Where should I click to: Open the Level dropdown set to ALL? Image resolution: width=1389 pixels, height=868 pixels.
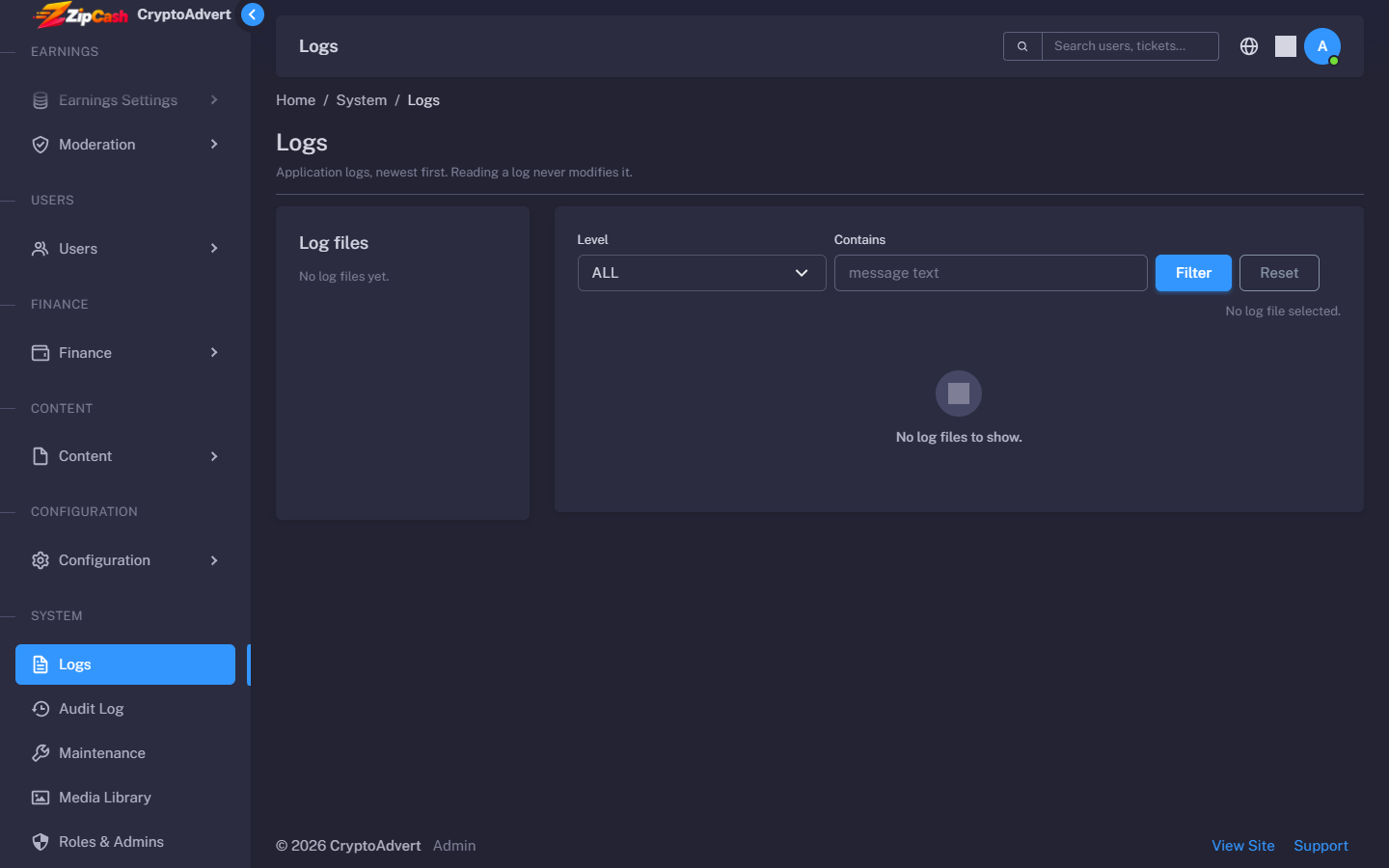click(701, 273)
